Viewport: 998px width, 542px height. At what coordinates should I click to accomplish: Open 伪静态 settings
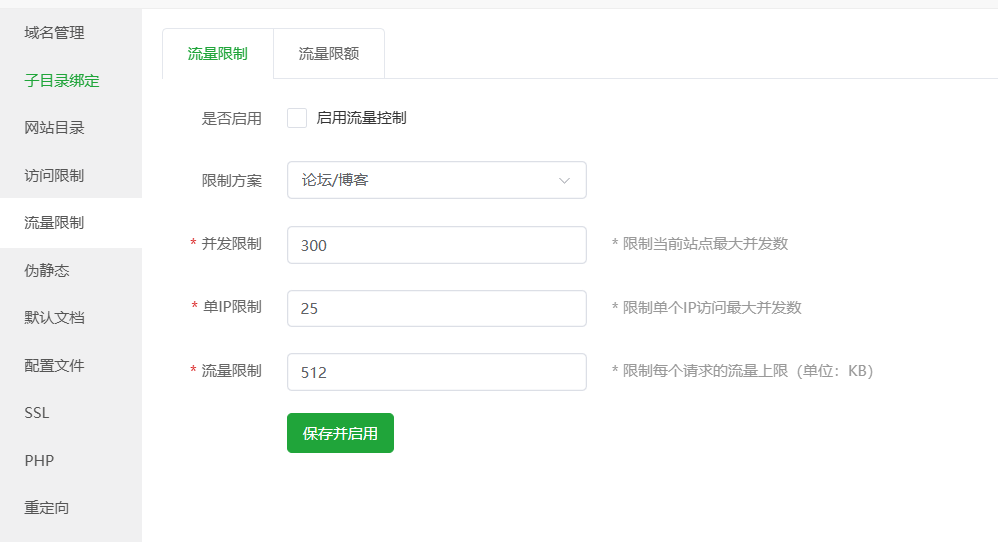coord(46,270)
